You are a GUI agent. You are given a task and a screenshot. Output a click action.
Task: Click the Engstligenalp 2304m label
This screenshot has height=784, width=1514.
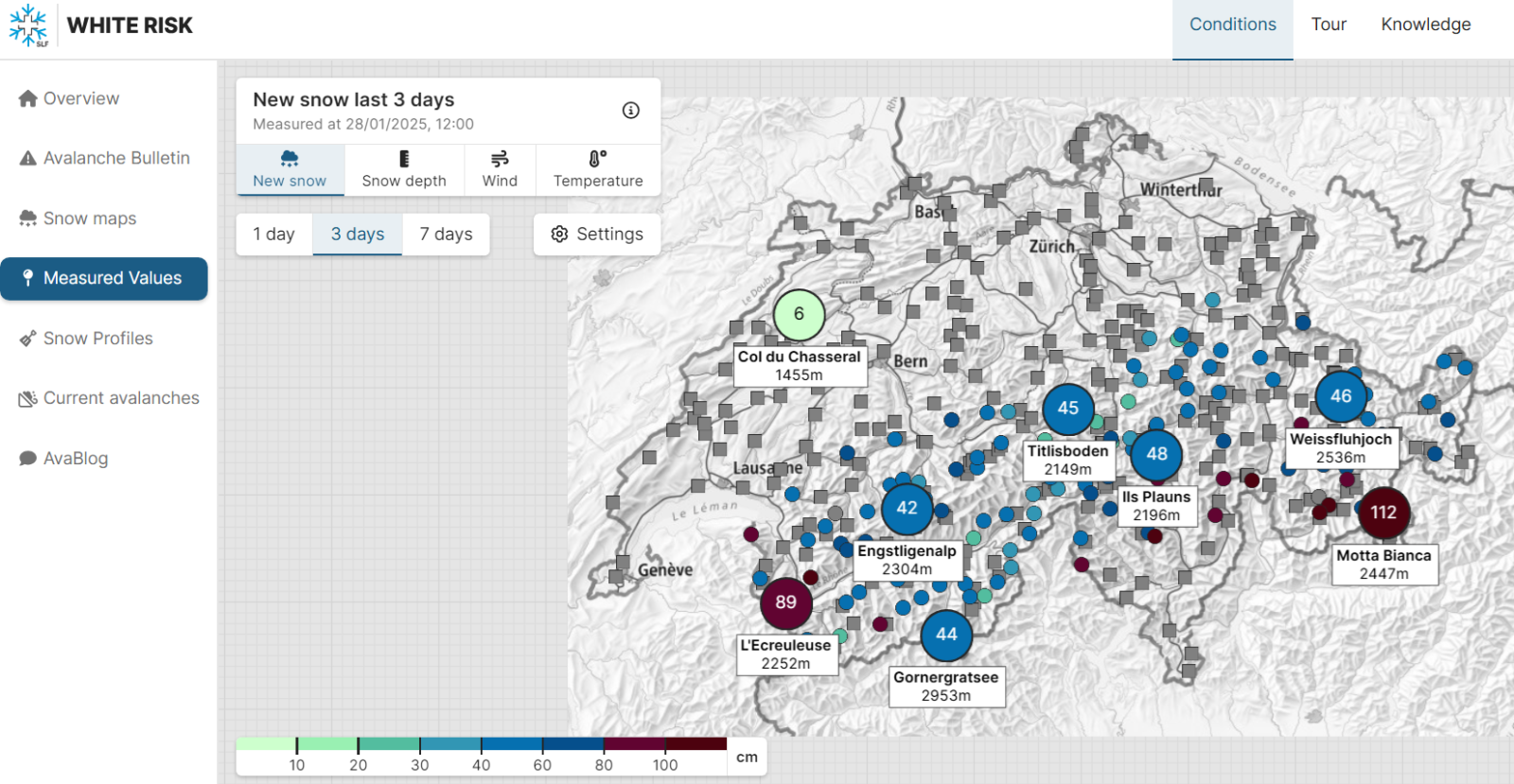coord(907,560)
